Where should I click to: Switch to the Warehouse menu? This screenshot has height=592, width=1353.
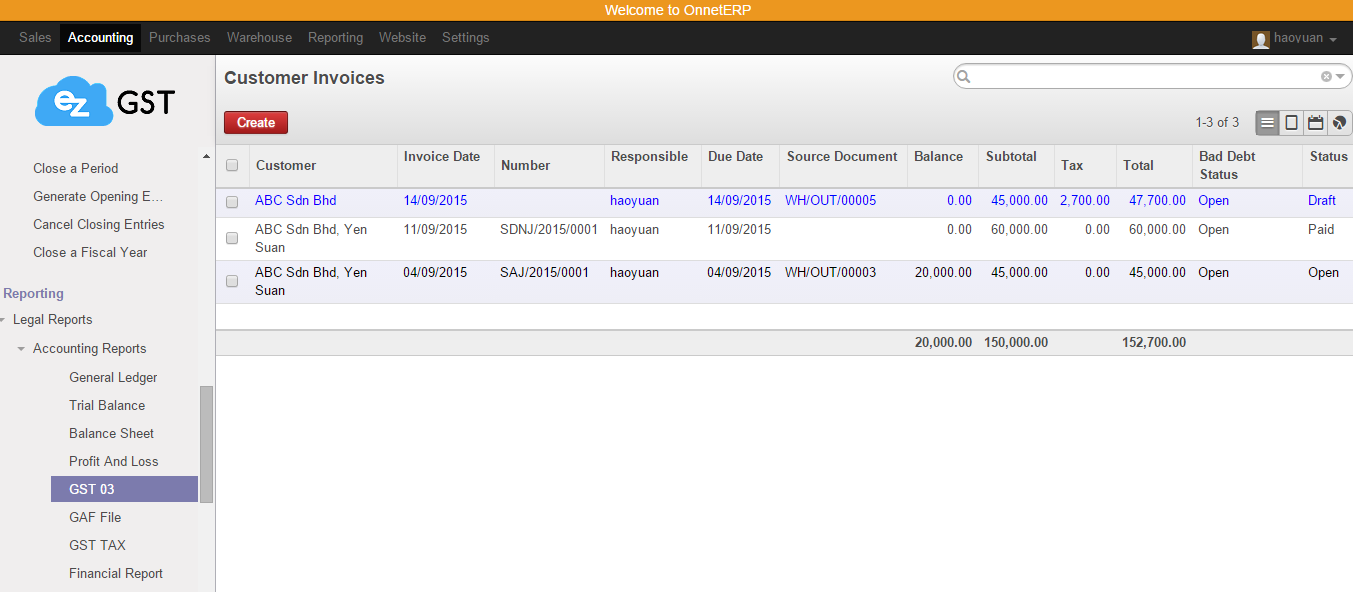click(x=259, y=37)
